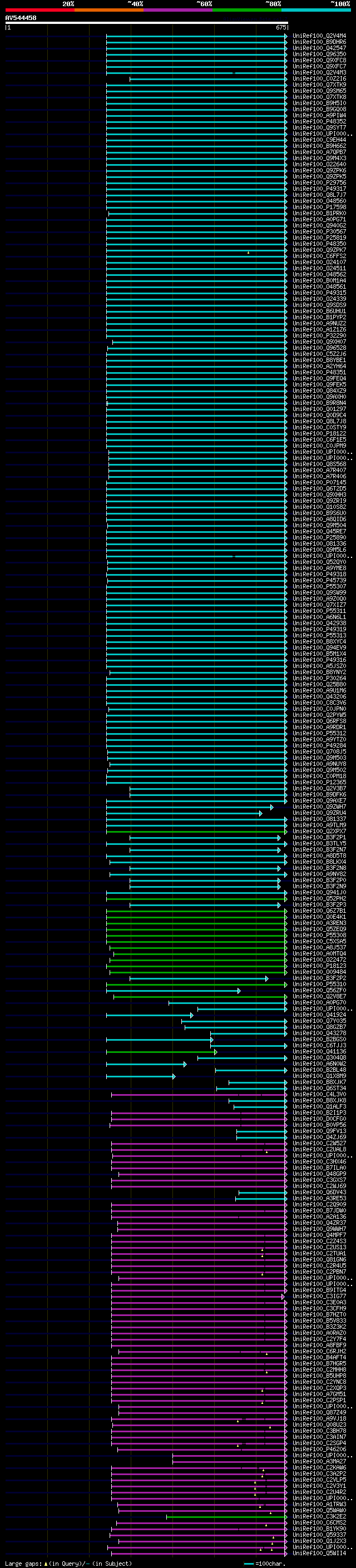Select hit label UniRef100_A8D5T8
This screenshot has height=1568, width=356.
[319, 856]
